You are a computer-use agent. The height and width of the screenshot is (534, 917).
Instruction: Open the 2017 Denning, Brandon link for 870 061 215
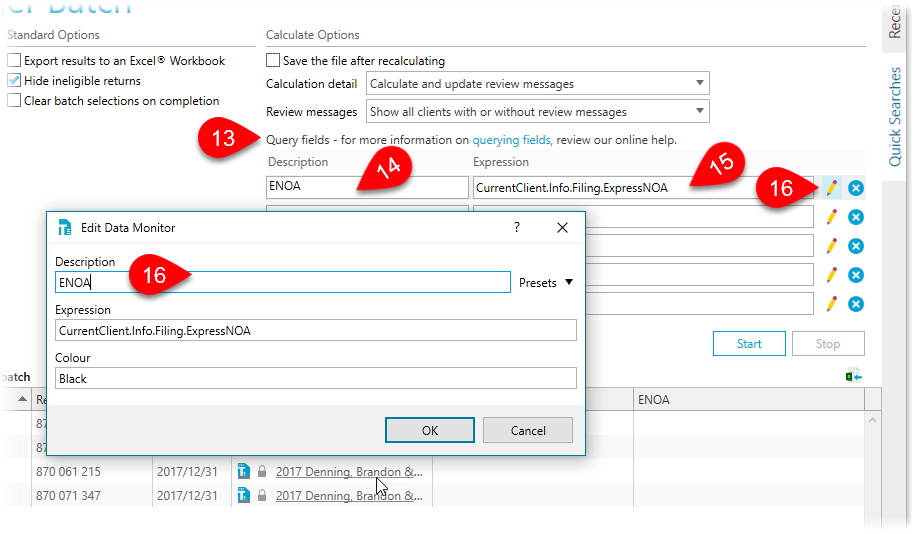349,471
